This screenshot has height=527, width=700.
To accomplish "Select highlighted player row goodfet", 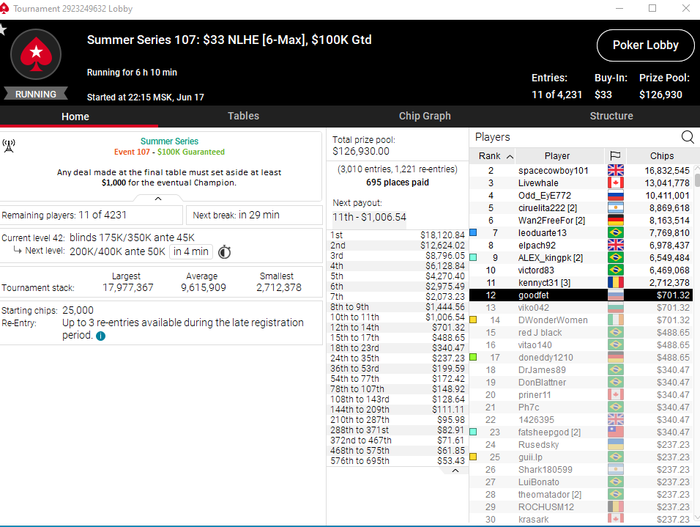I will tap(582, 295).
